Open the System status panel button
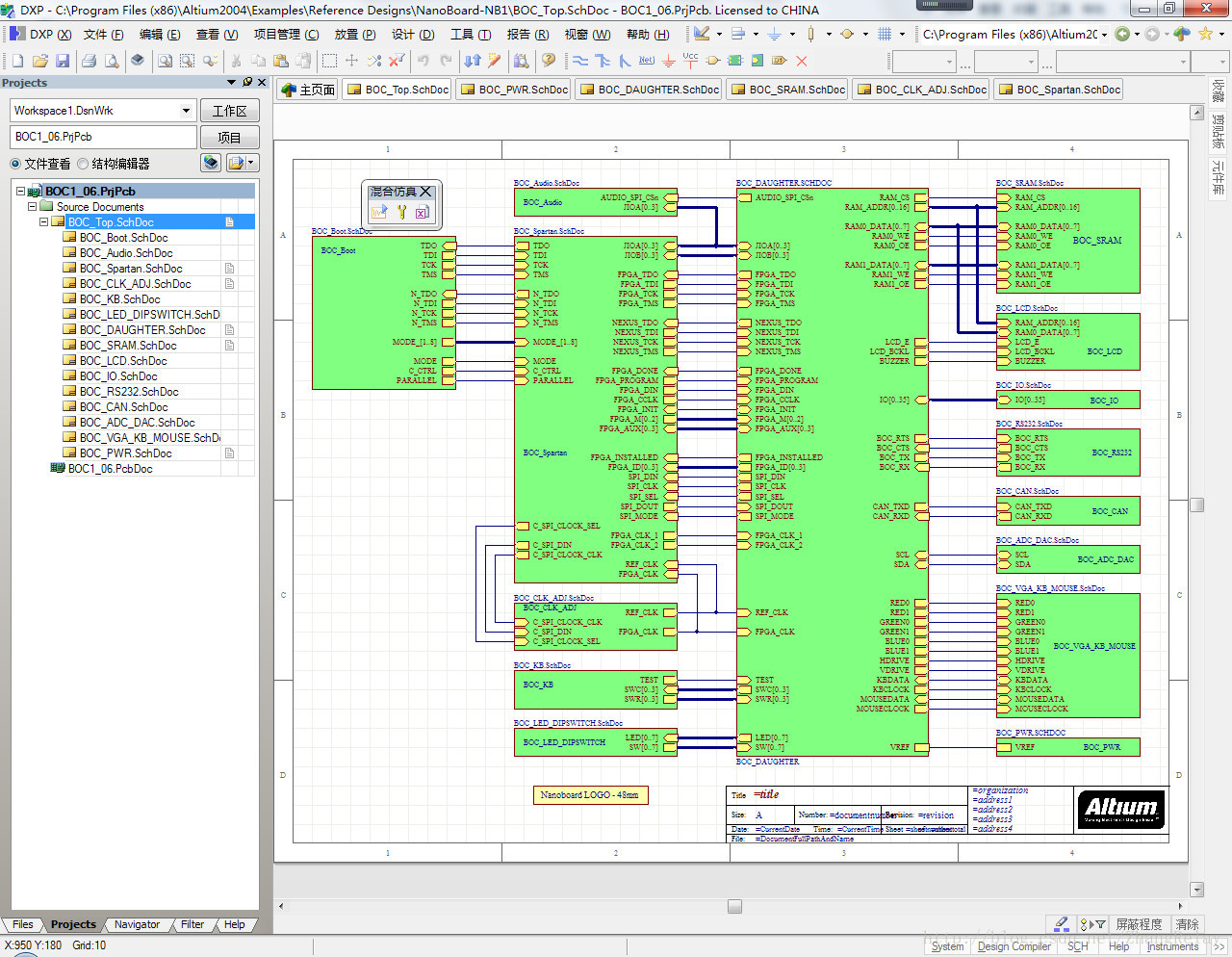Image resolution: width=1232 pixels, height=957 pixels. pos(947,946)
